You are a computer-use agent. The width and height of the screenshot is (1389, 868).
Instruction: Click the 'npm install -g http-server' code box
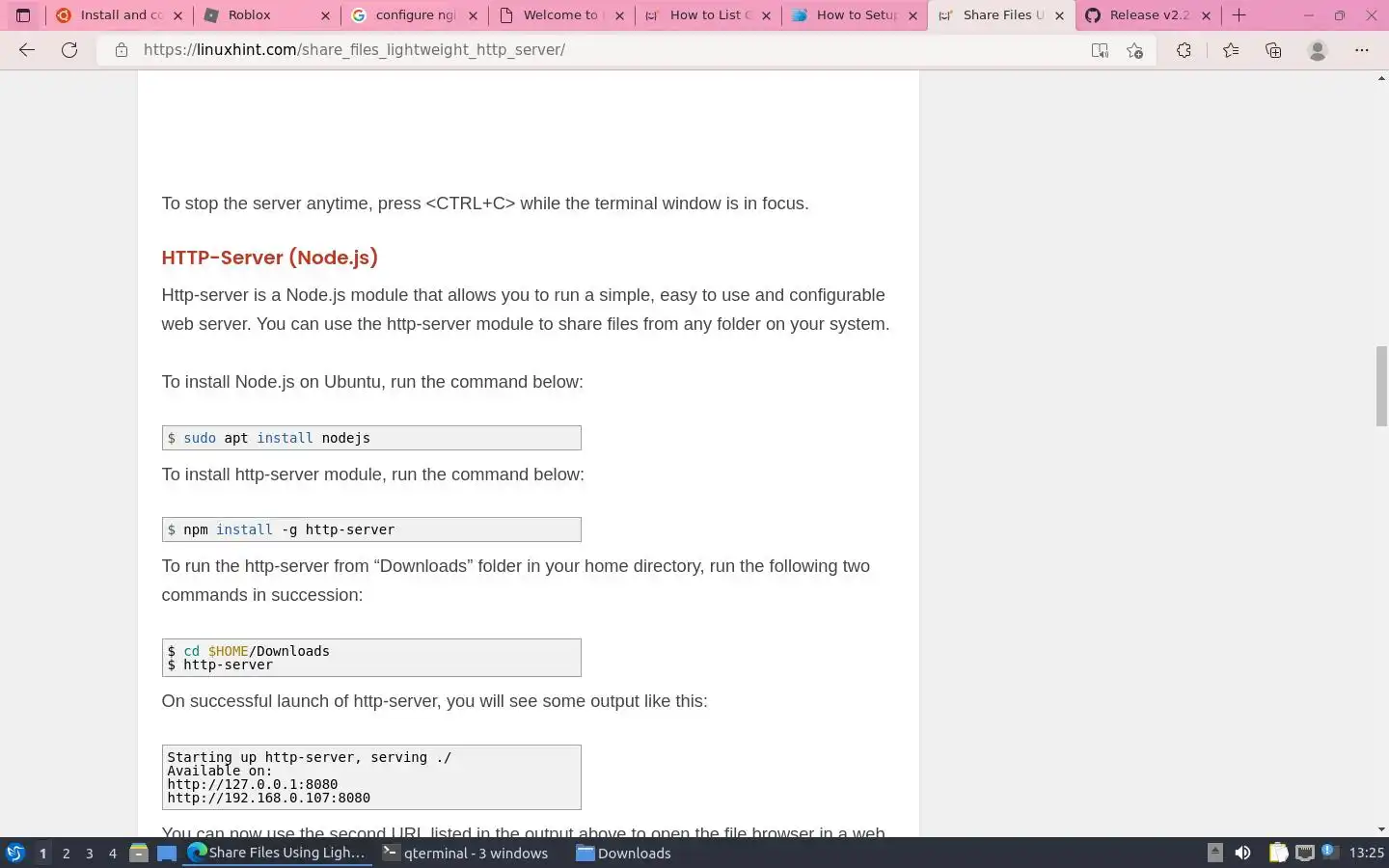pyautogui.click(x=371, y=529)
